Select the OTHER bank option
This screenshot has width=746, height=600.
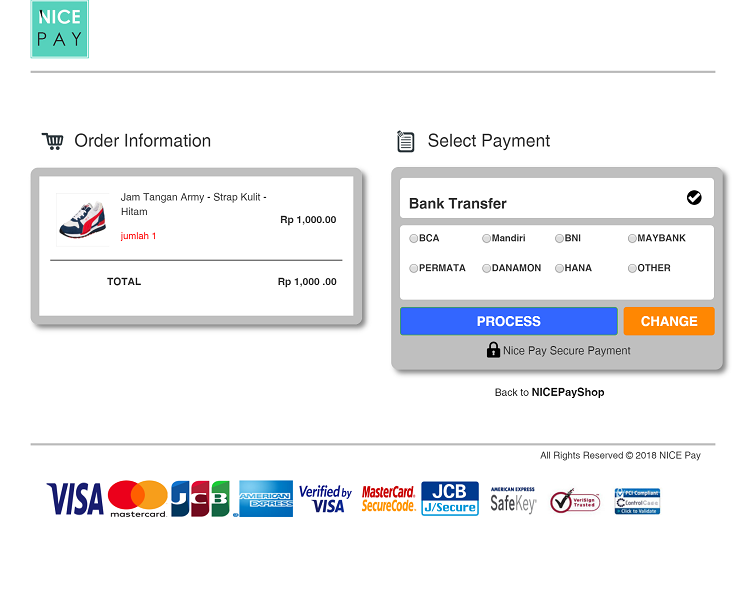point(632,268)
